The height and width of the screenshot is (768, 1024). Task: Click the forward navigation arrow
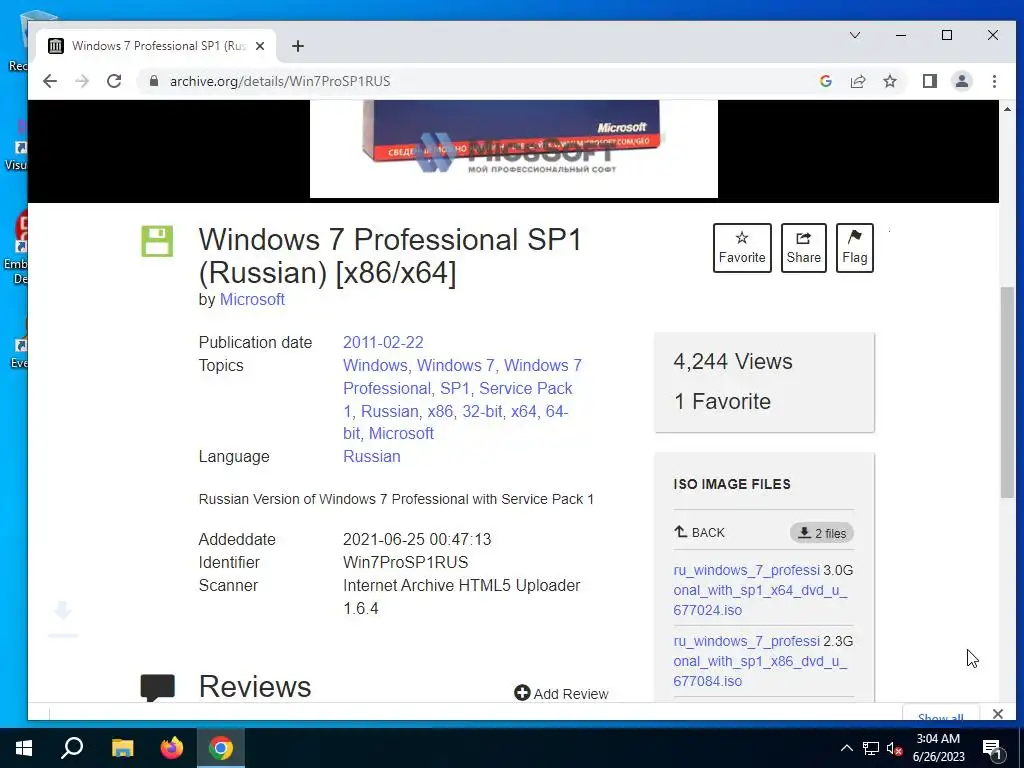[x=82, y=81]
